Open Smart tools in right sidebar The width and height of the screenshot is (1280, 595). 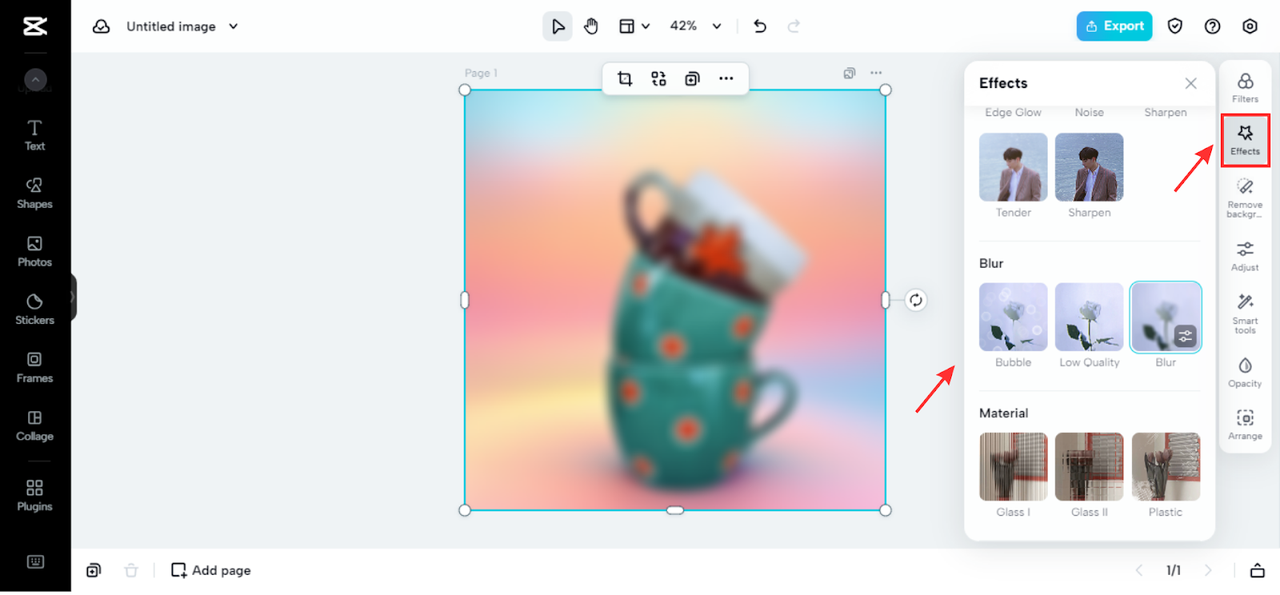tap(1245, 314)
